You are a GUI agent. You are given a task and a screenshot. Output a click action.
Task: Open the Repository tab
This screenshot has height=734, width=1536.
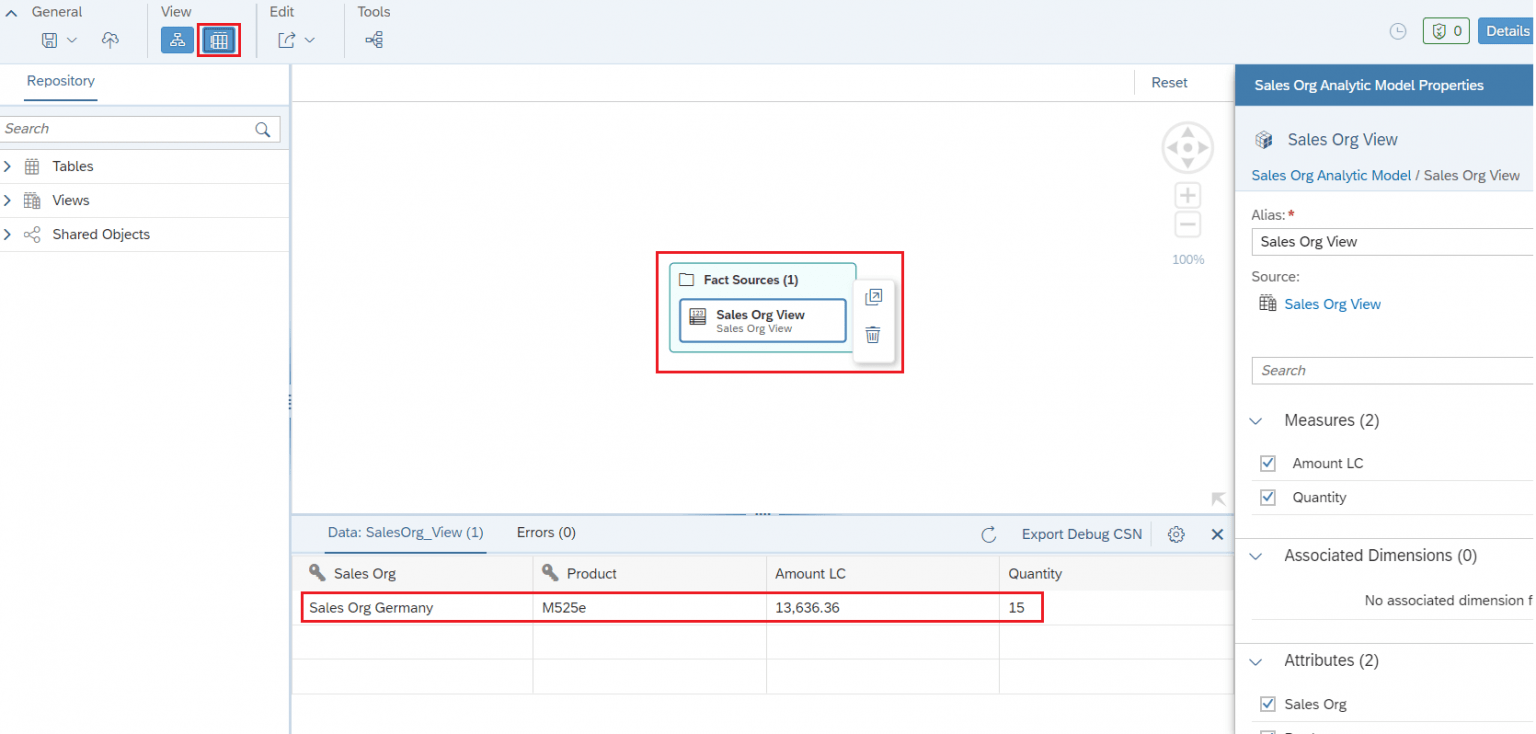pos(60,81)
